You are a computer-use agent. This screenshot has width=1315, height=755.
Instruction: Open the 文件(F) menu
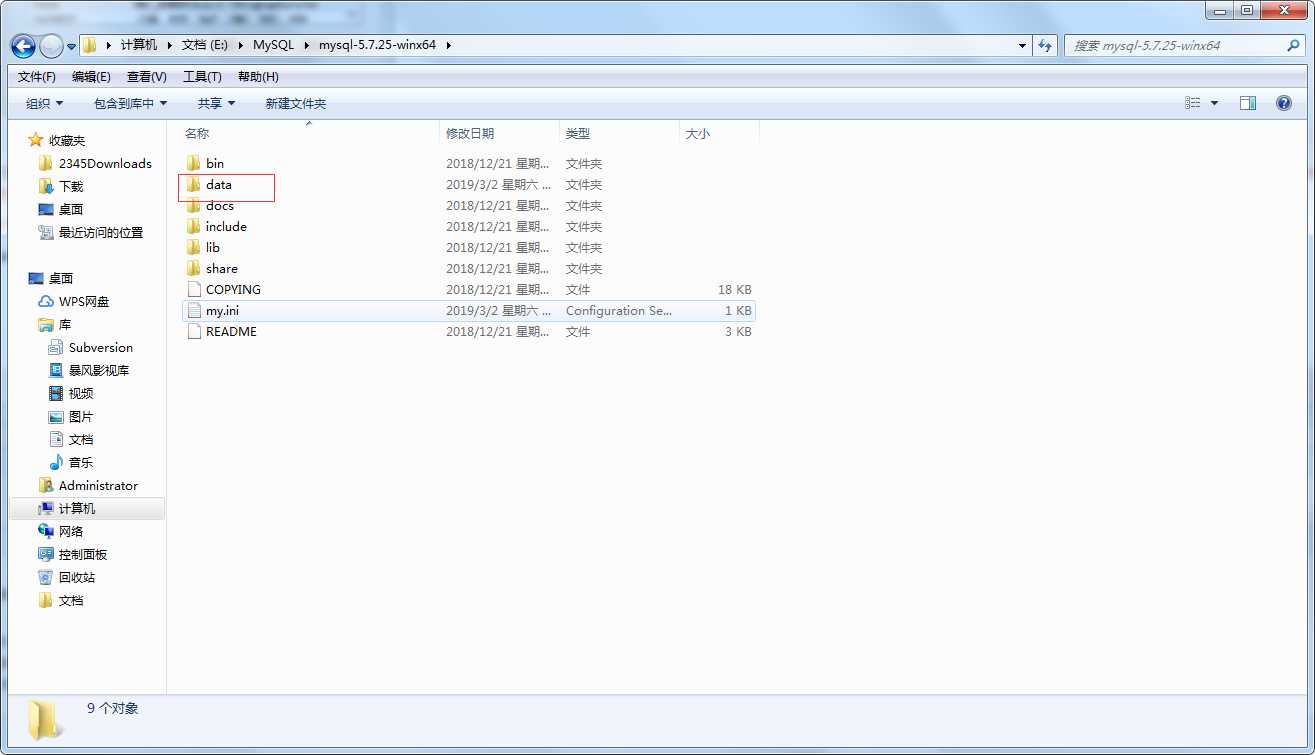point(37,76)
